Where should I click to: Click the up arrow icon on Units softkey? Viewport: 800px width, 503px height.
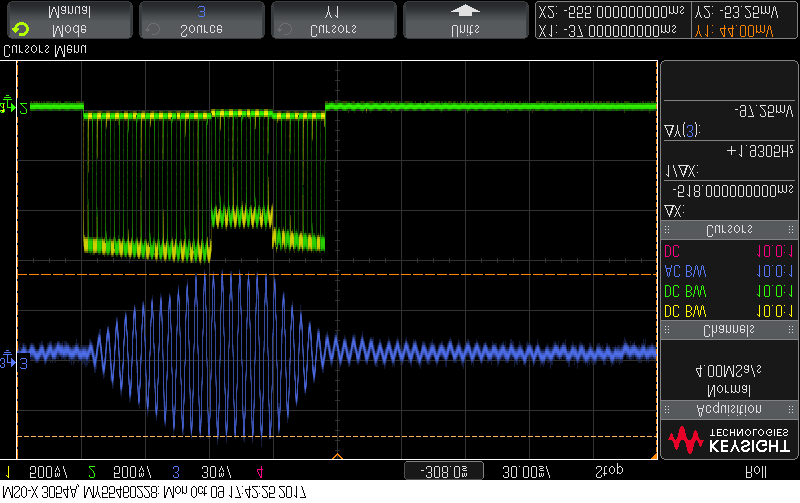coord(464,12)
